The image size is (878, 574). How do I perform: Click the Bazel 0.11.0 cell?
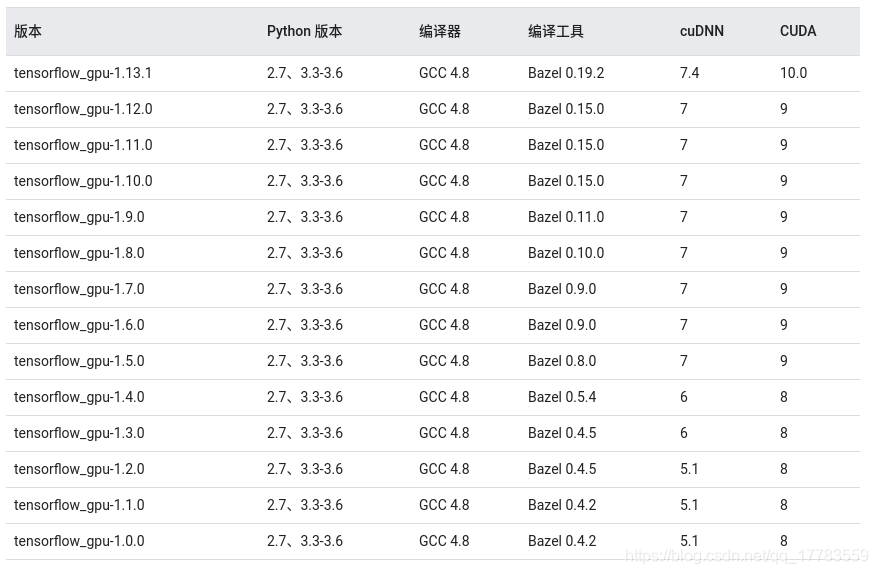(566, 217)
